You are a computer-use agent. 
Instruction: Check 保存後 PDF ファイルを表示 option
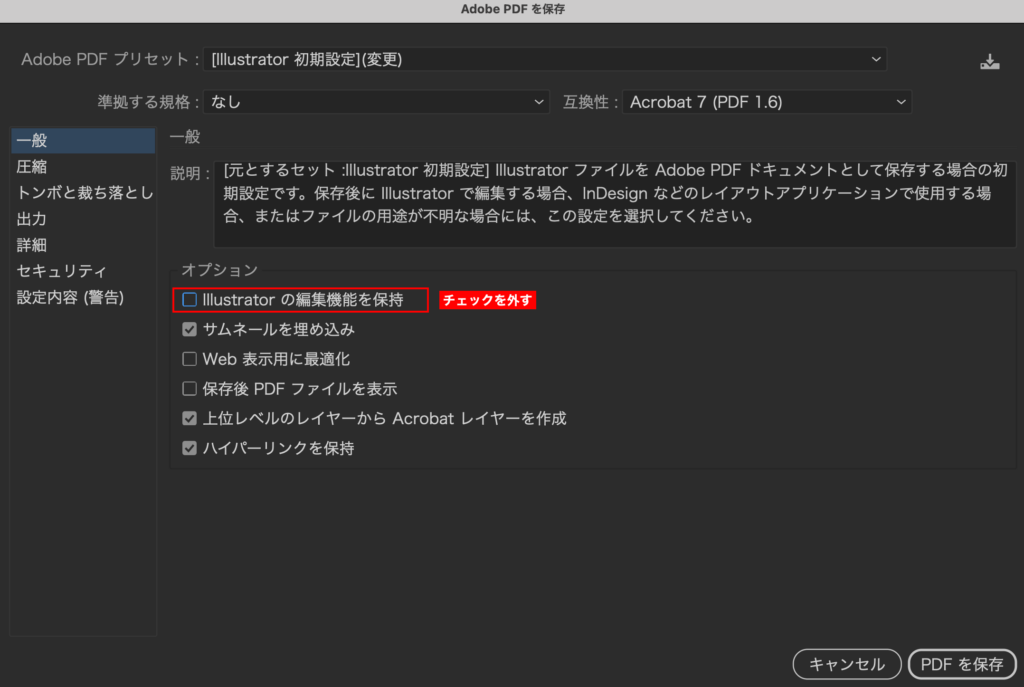pyautogui.click(x=189, y=389)
